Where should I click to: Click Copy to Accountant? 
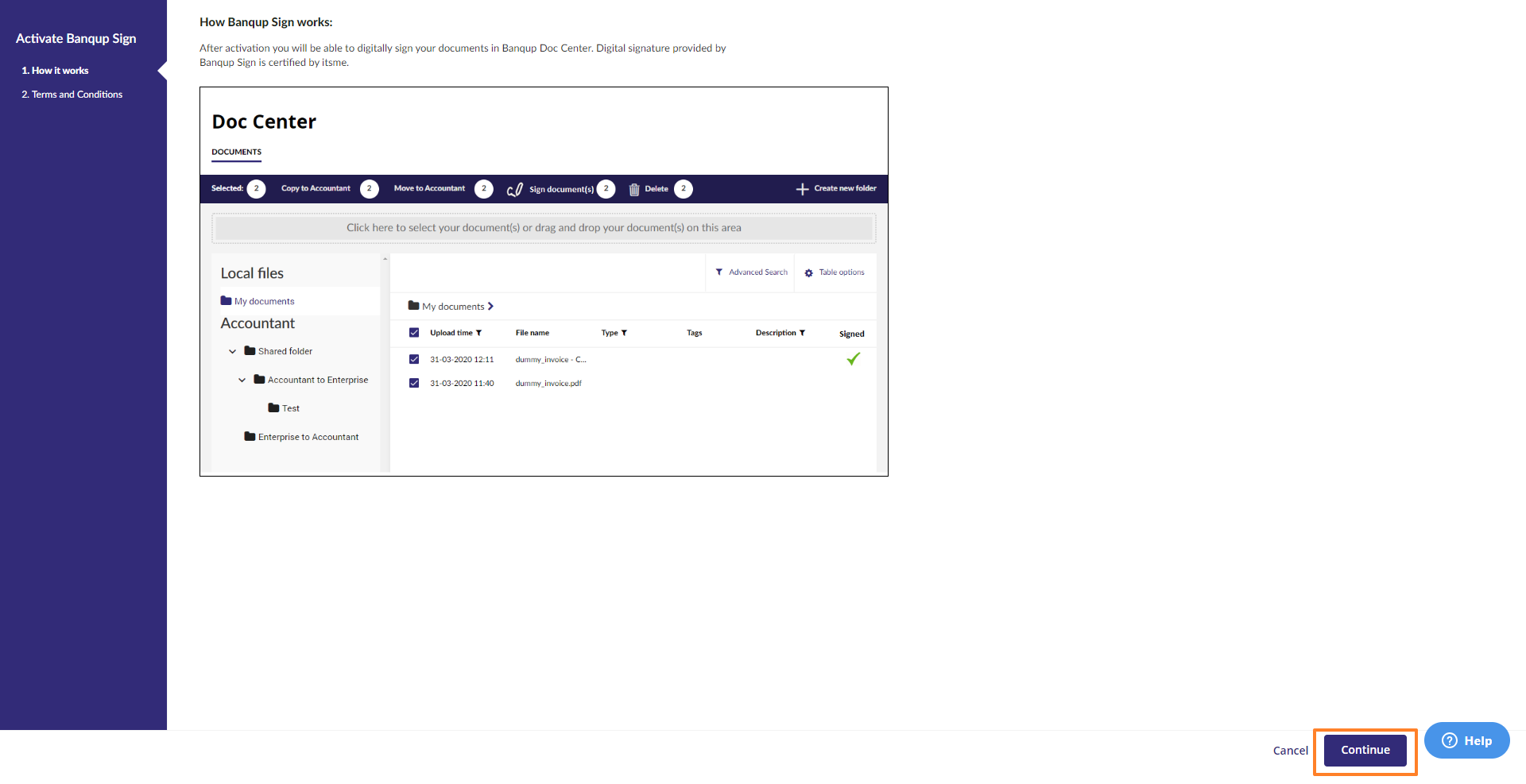pos(316,188)
